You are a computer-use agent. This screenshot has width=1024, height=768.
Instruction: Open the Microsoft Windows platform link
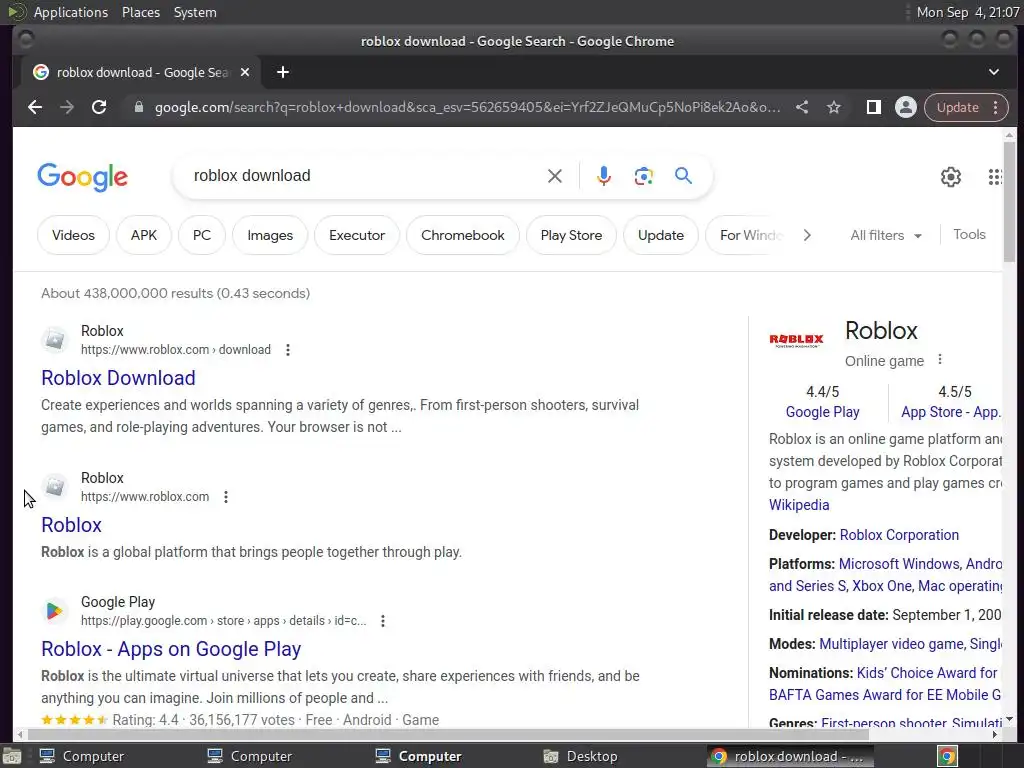(899, 564)
